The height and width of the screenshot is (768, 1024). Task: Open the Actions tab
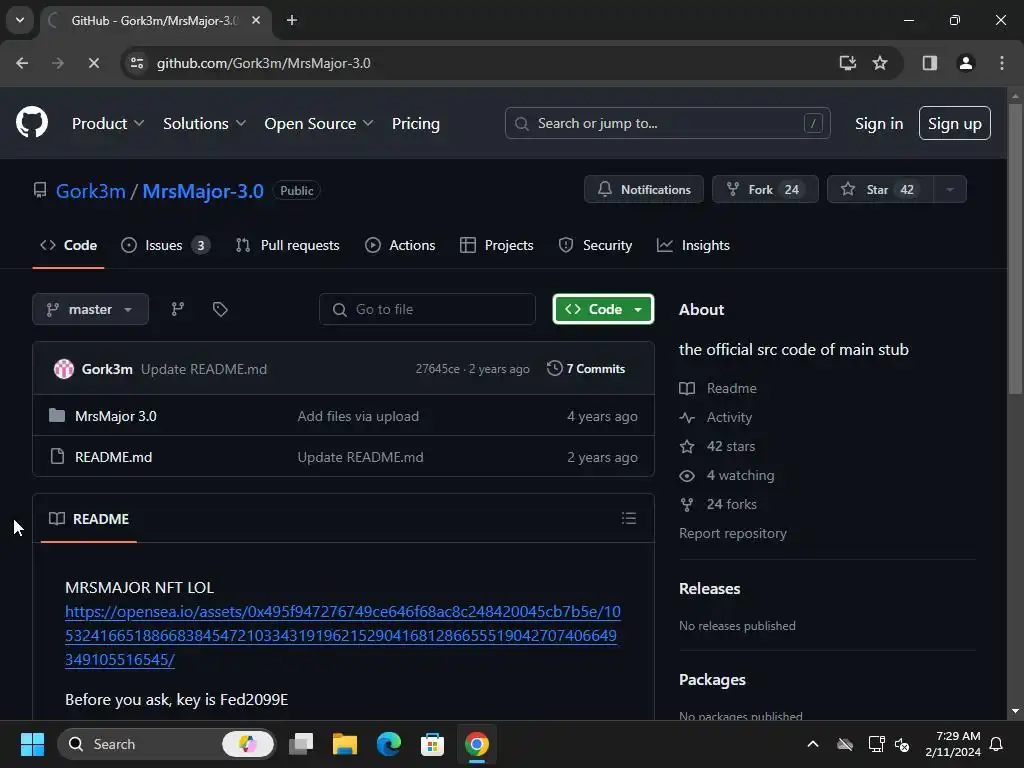(x=400, y=245)
